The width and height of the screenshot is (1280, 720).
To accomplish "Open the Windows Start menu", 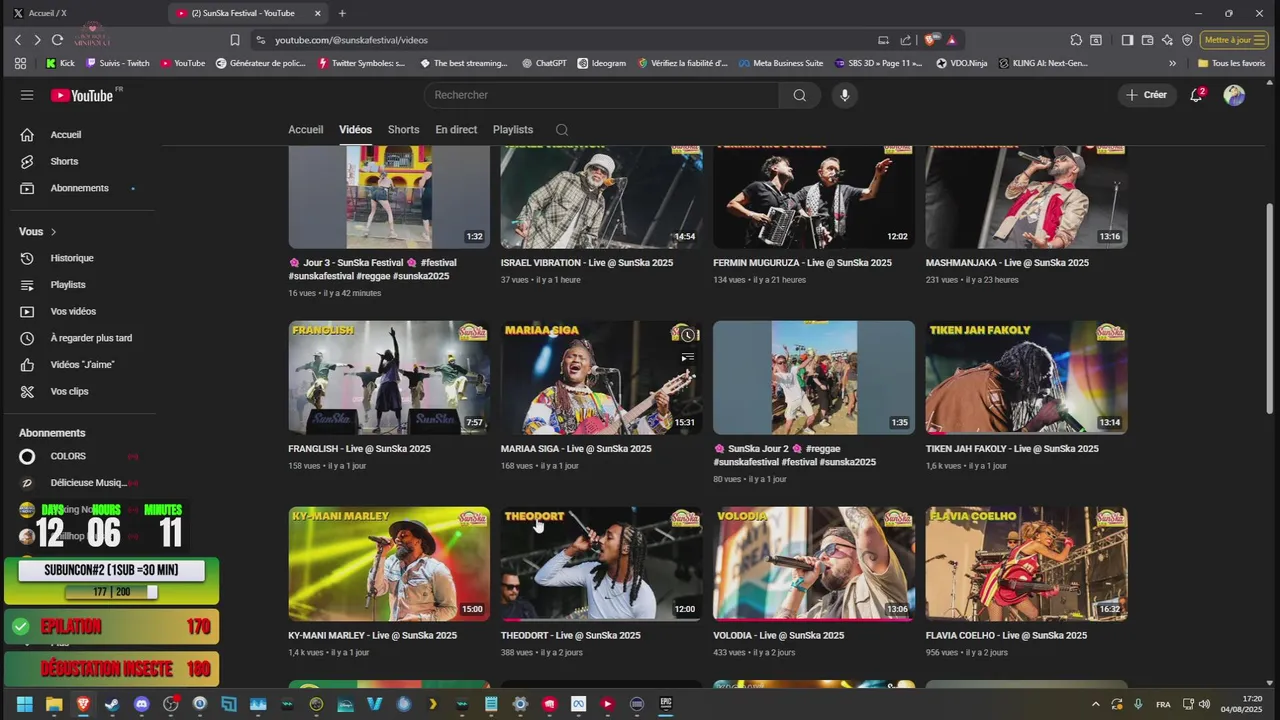I will [25, 704].
